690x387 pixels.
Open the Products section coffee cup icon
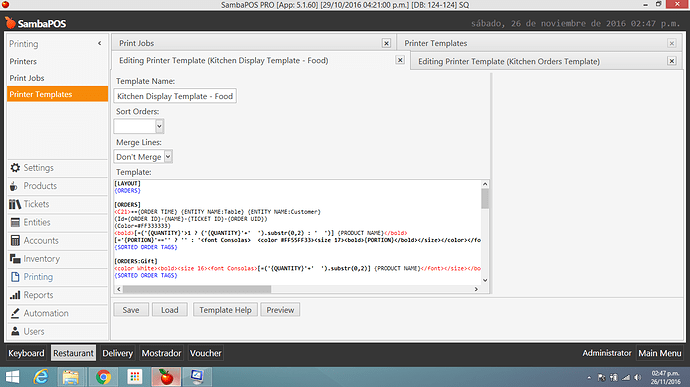pos(14,186)
